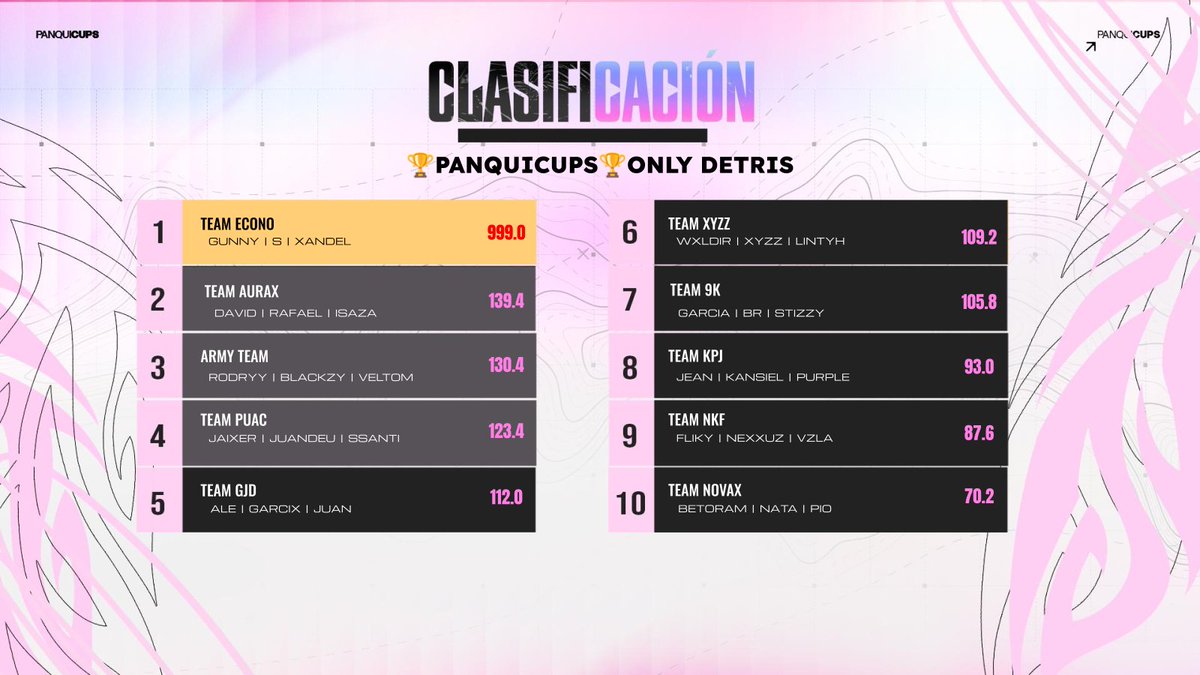Image resolution: width=1200 pixels, height=675 pixels.
Task: Click the TEAM XYZZ name
Action: (699, 224)
